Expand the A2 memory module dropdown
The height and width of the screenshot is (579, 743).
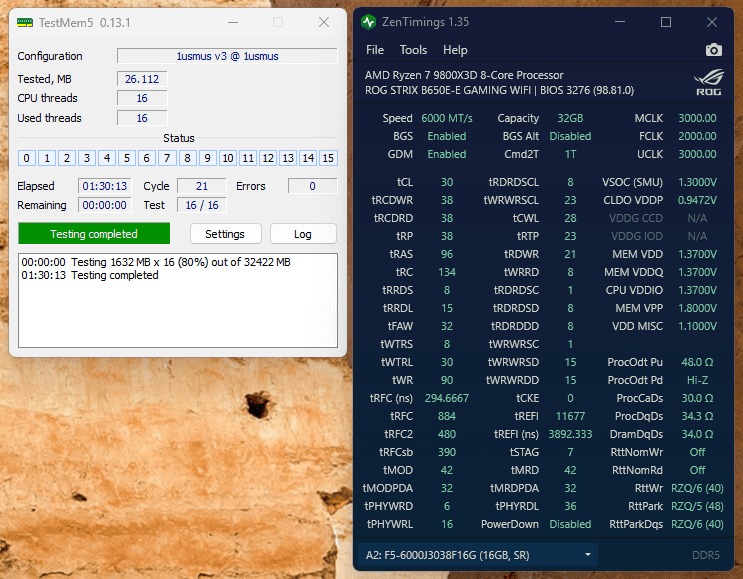(x=477, y=555)
